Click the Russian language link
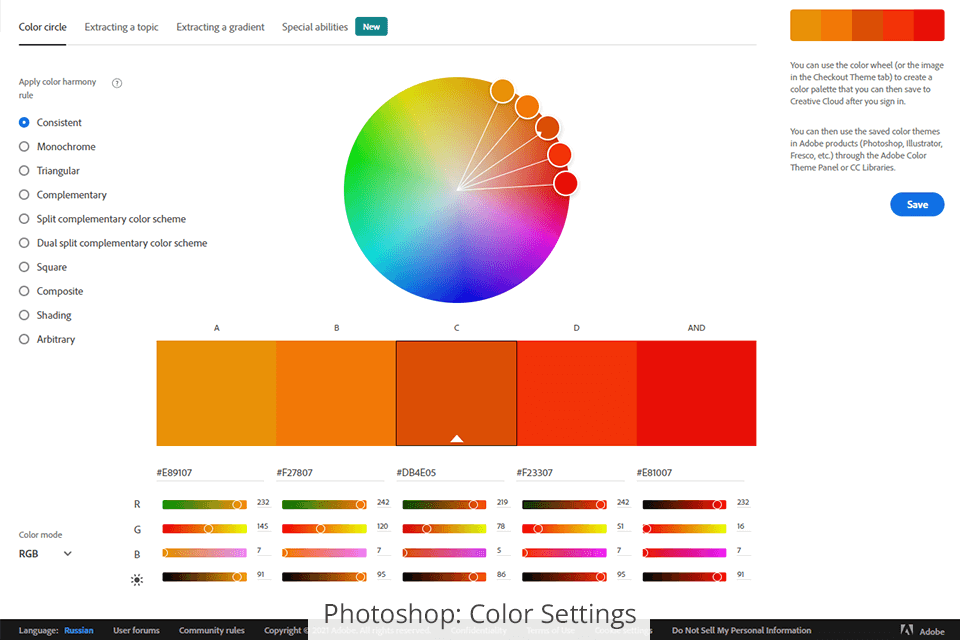Screen dimensions: 960x640 pyautogui.click(x=79, y=630)
